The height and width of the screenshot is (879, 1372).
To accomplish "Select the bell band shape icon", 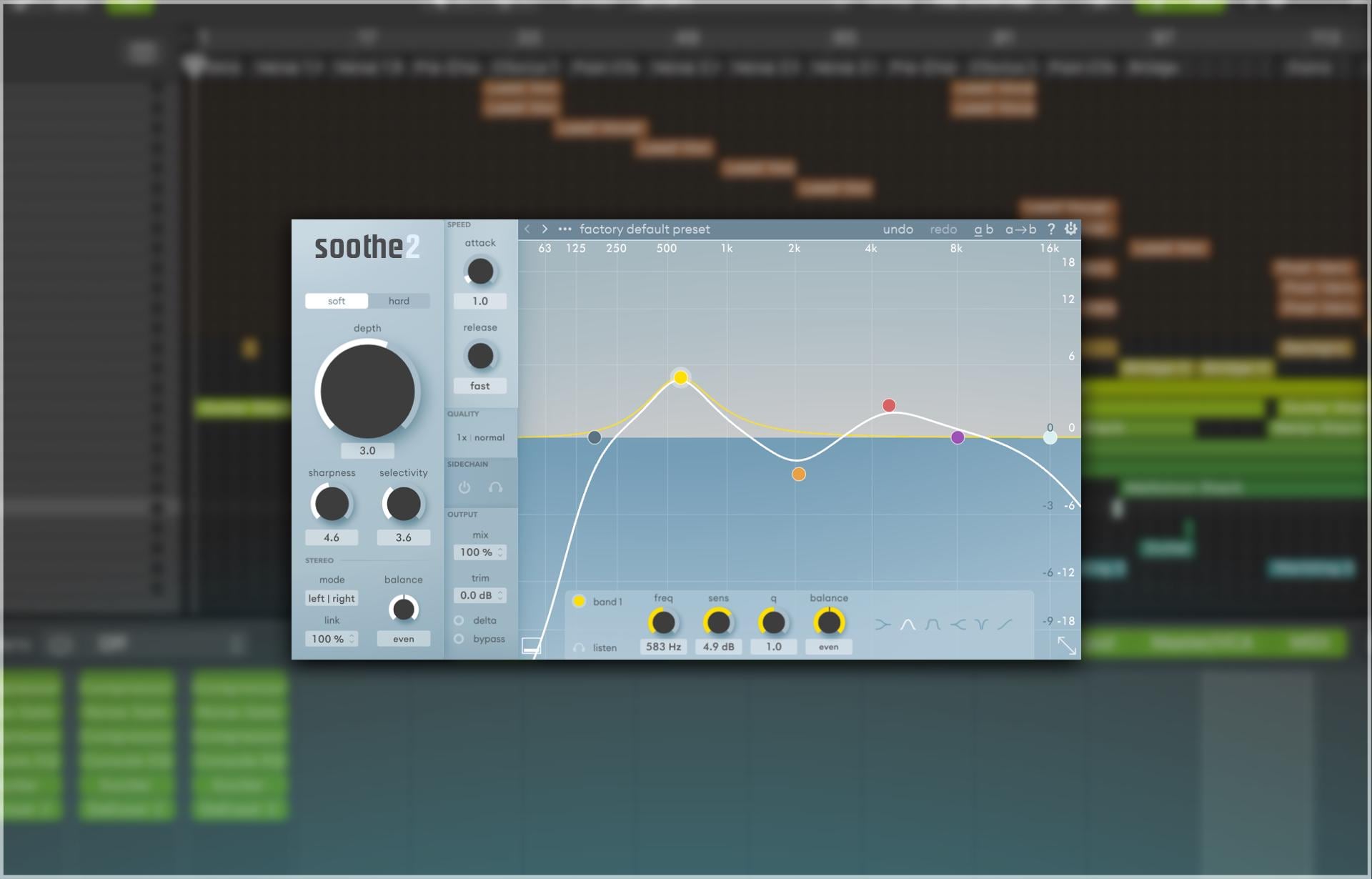I will point(908,625).
